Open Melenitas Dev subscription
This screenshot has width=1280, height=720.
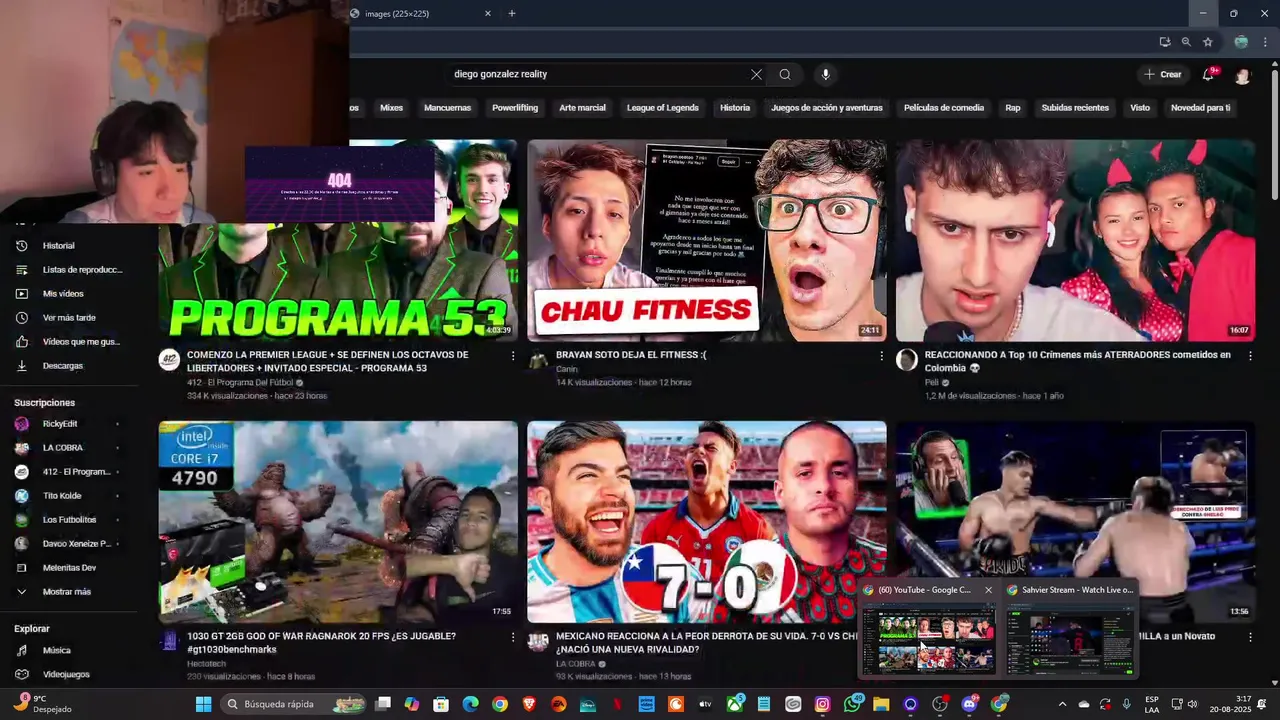(69, 568)
